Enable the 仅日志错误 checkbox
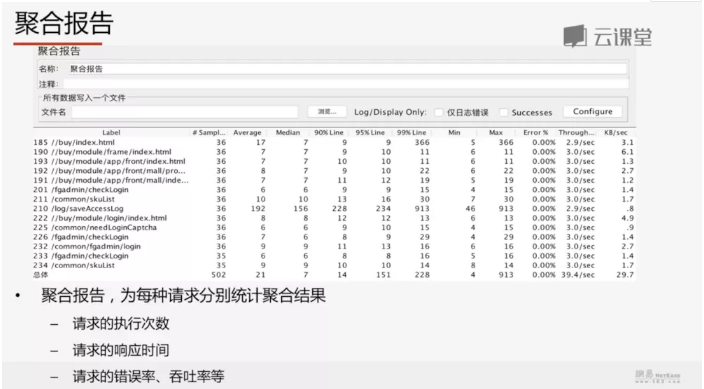Viewport: 704px width, 389px height. click(439, 112)
